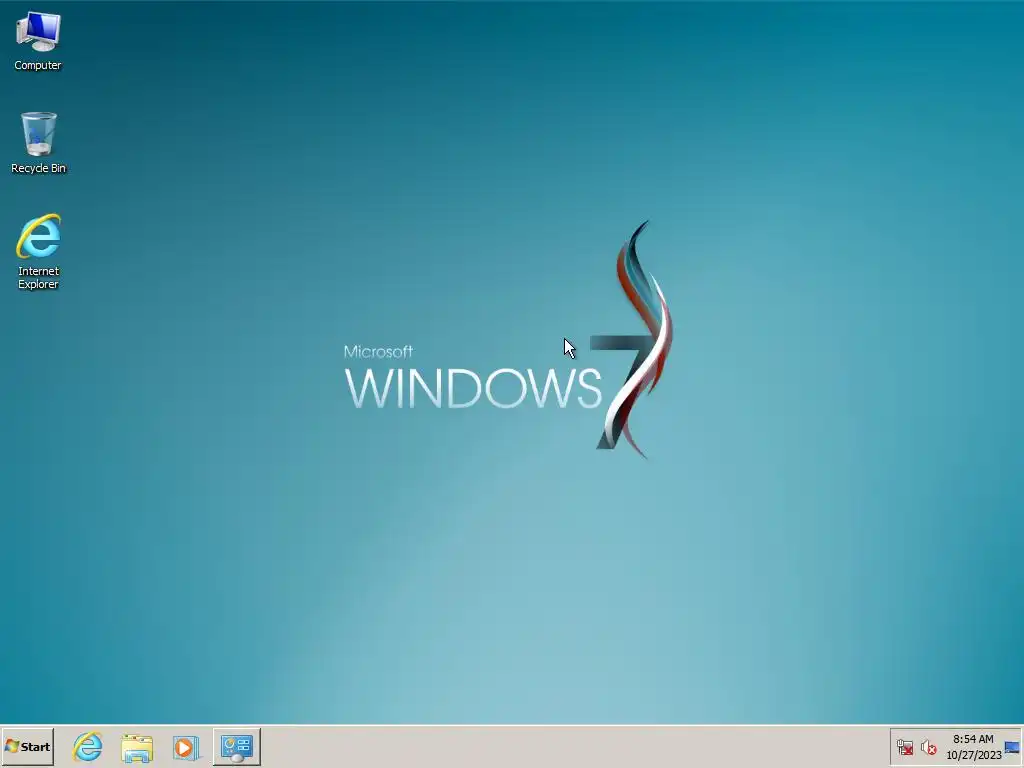Open the Start menu

pyautogui.click(x=27, y=746)
